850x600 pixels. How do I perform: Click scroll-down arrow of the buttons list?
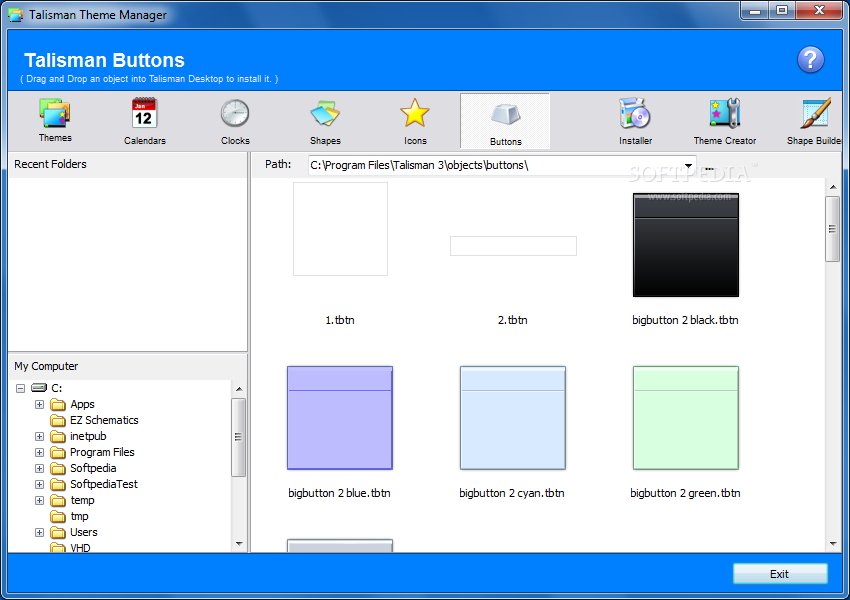point(833,544)
